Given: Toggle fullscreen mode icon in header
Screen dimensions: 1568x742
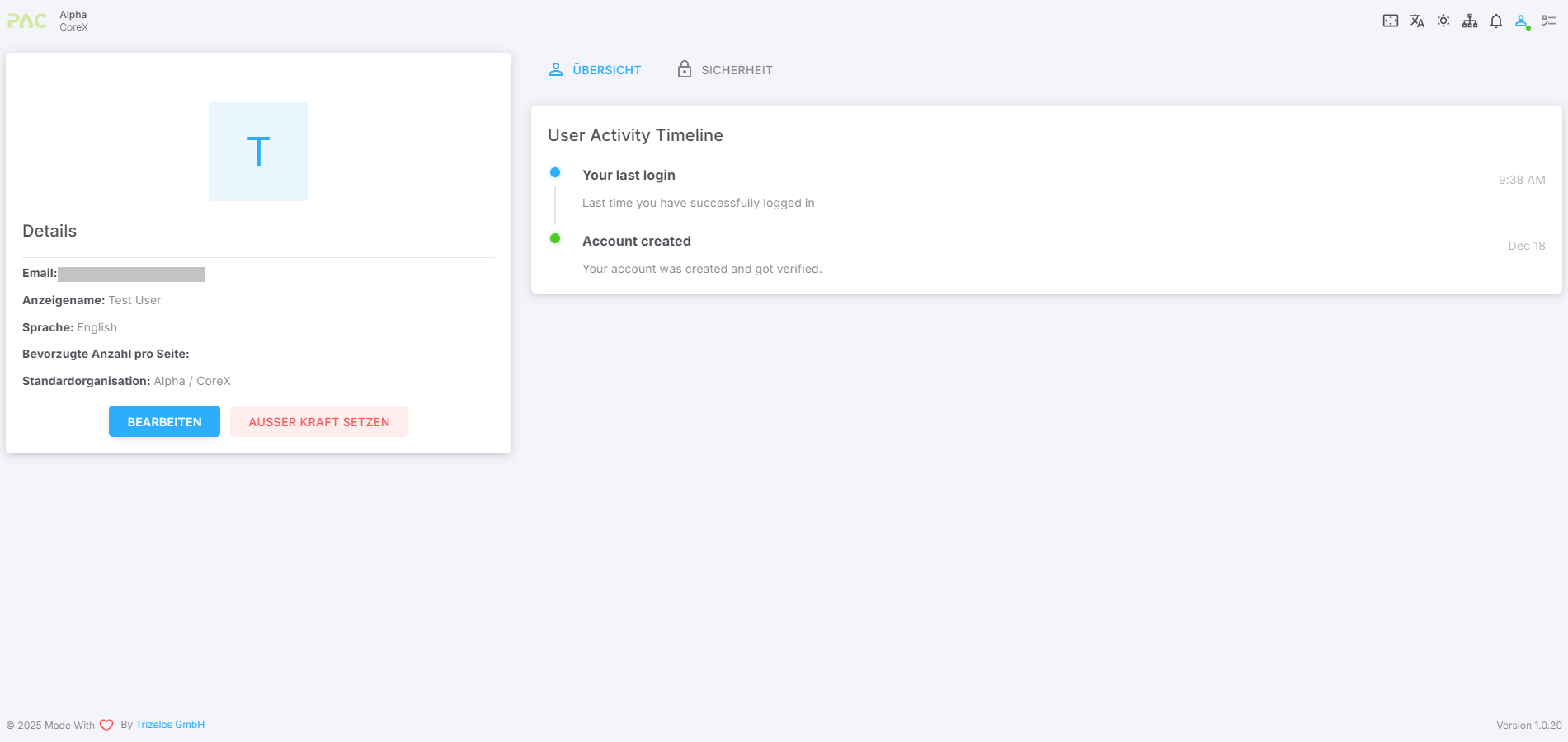Looking at the screenshot, I should (1390, 21).
